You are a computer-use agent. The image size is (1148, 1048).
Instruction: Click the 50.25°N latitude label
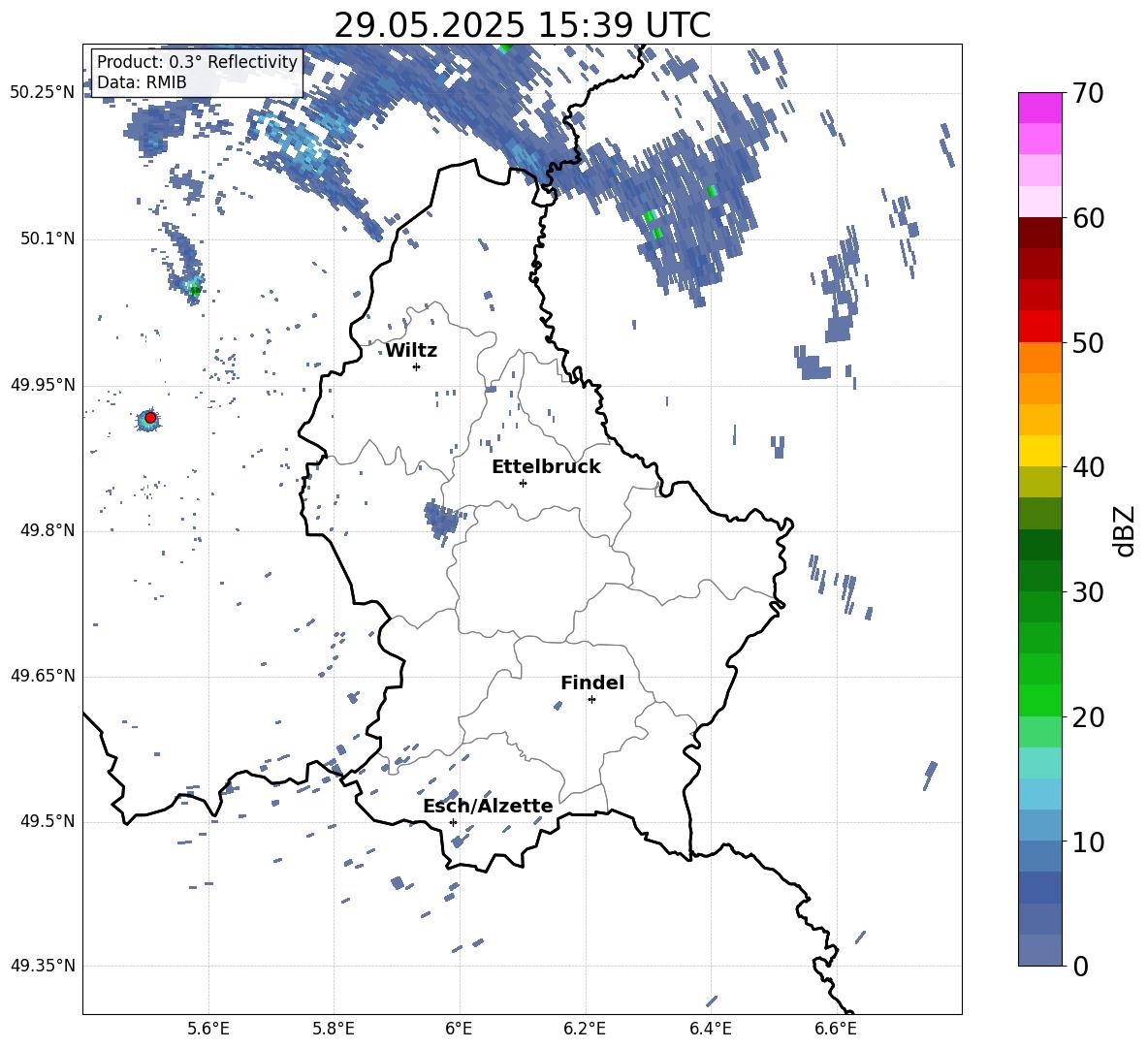43,93
